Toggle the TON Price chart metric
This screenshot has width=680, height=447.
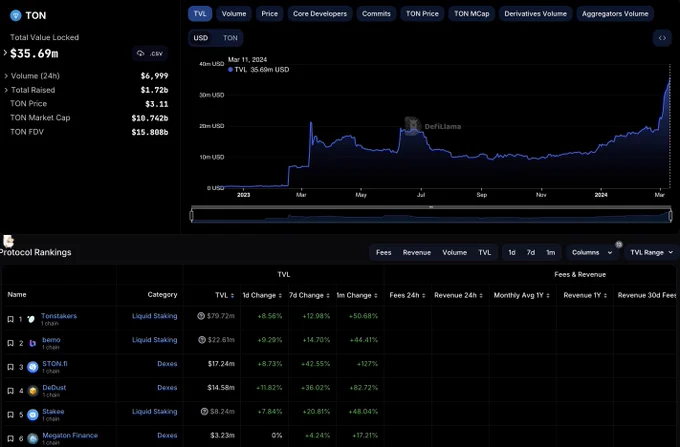click(x=422, y=14)
